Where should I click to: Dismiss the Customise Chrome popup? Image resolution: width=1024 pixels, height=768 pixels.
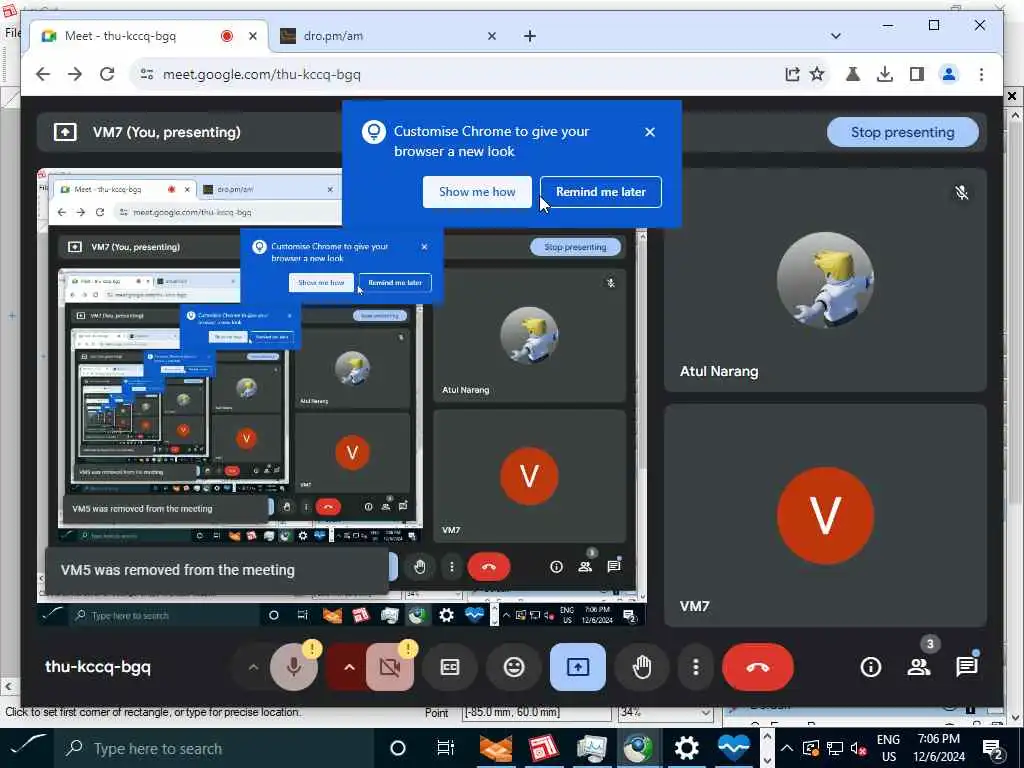650,132
